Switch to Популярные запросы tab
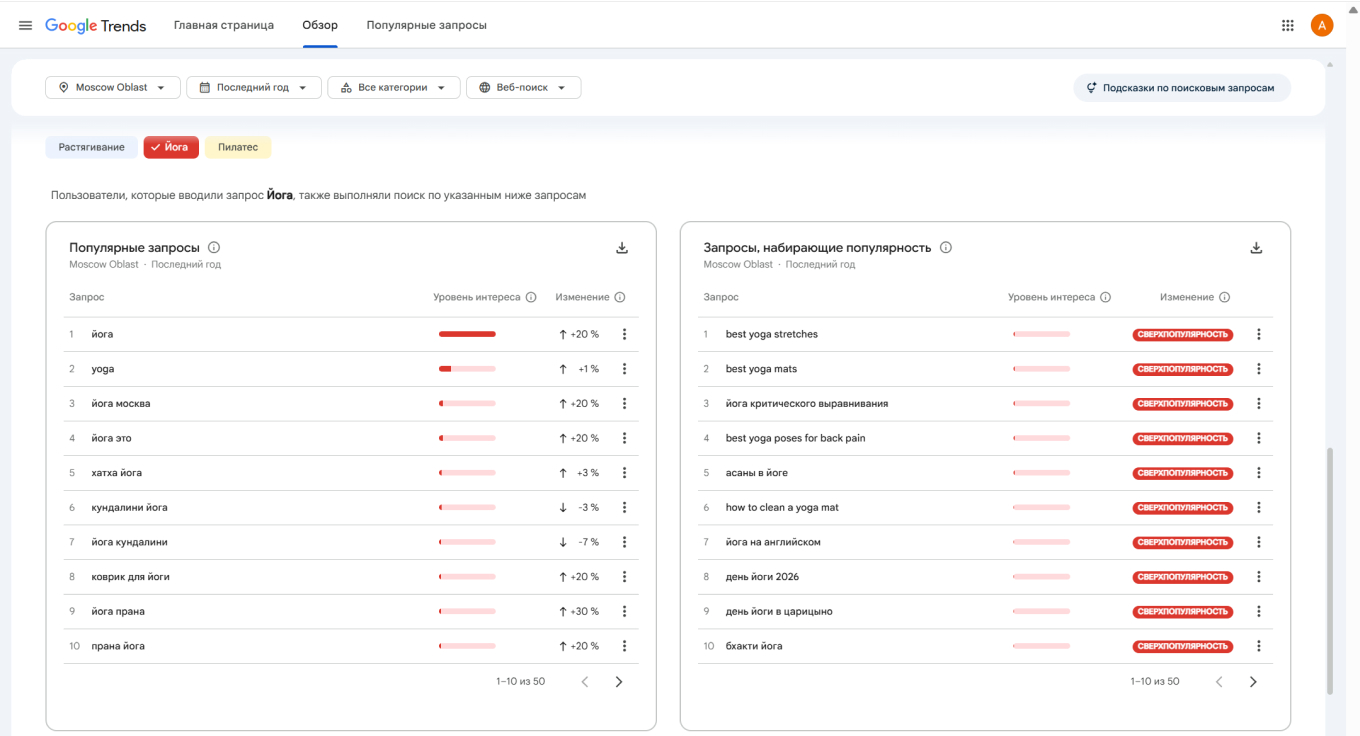 pyautogui.click(x=427, y=25)
